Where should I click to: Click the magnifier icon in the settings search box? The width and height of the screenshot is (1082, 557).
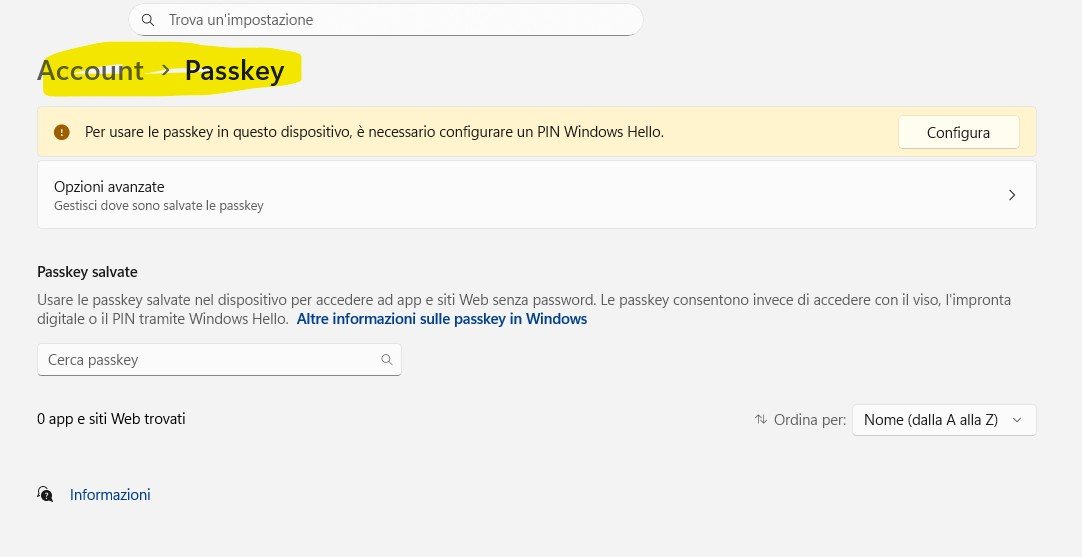(x=148, y=20)
